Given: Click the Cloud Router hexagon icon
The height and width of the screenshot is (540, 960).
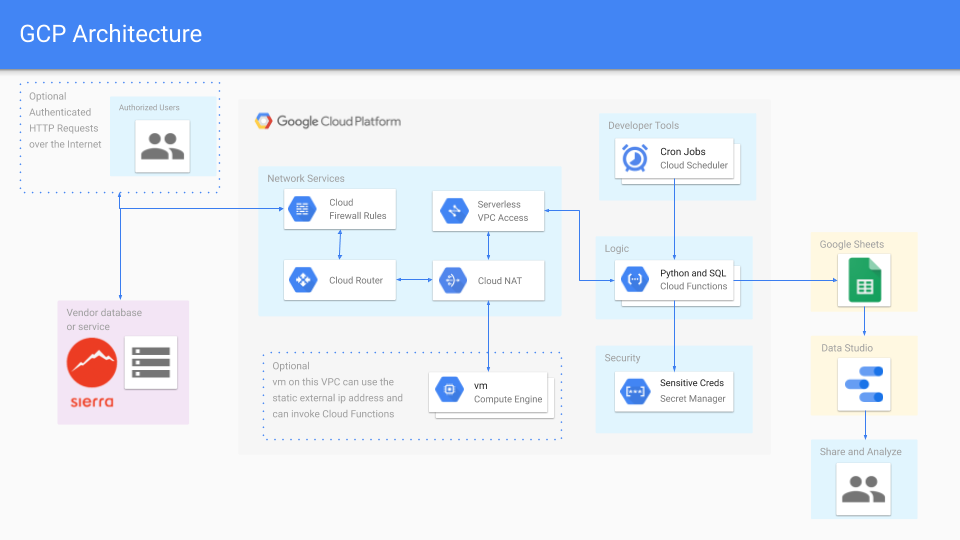Looking at the screenshot, I should [x=303, y=280].
